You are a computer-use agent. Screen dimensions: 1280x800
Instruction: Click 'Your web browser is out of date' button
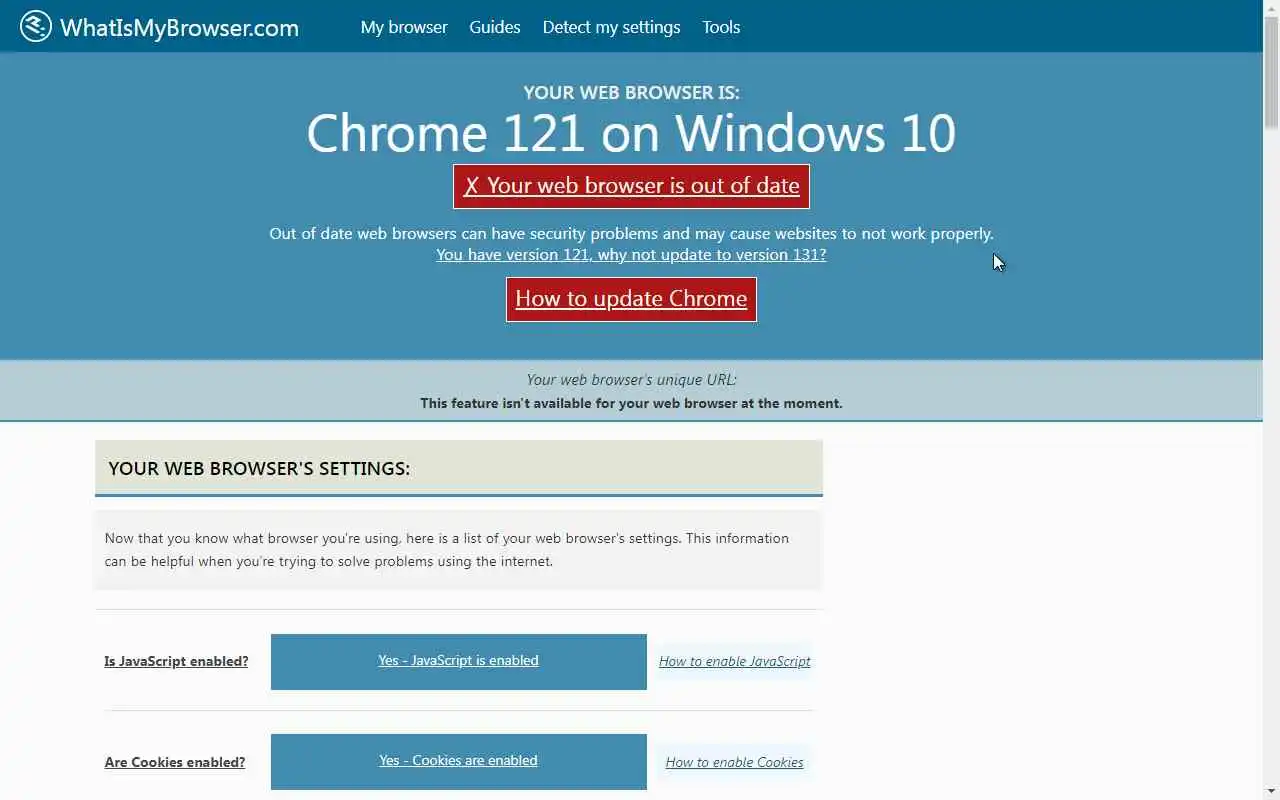point(631,186)
